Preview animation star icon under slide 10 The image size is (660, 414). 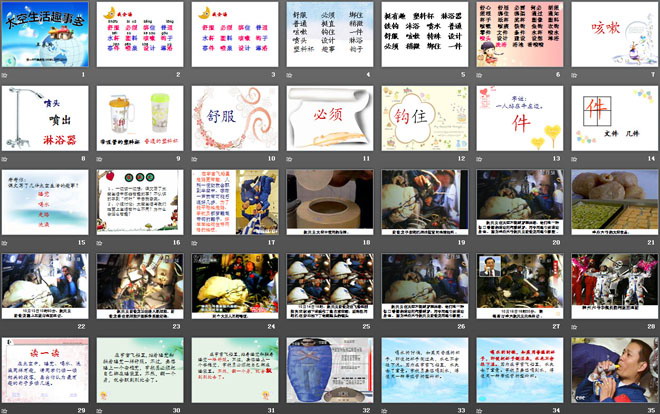pos(194,159)
